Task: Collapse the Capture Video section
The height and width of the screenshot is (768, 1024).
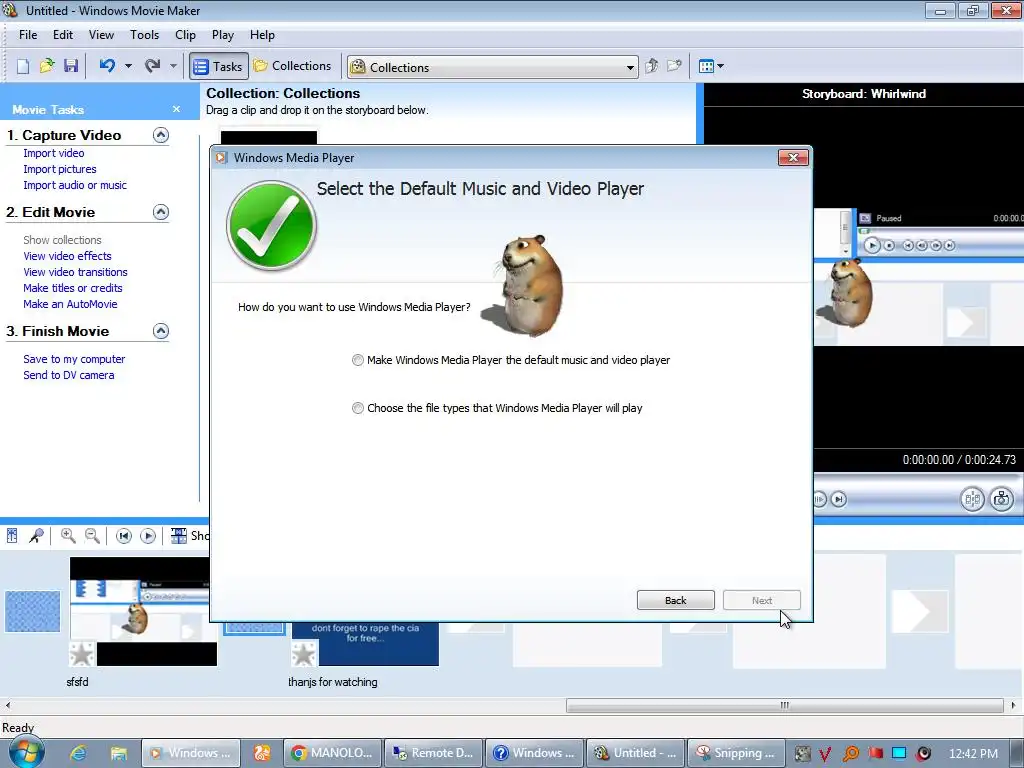Action: click(161, 135)
